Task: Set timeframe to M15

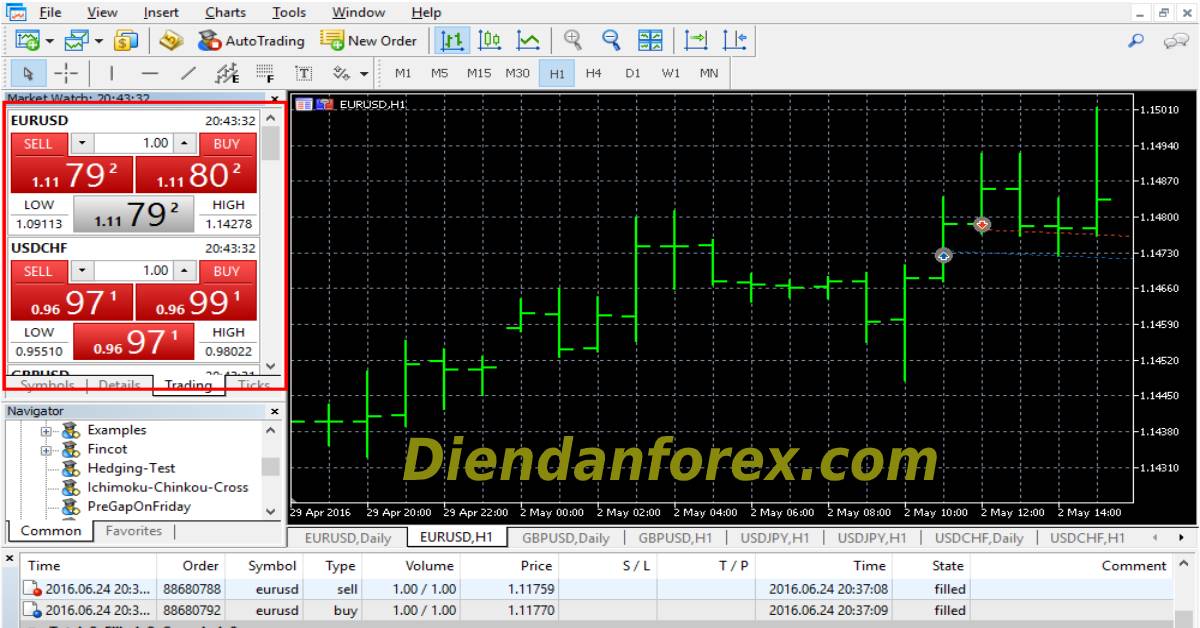Action: 479,73
